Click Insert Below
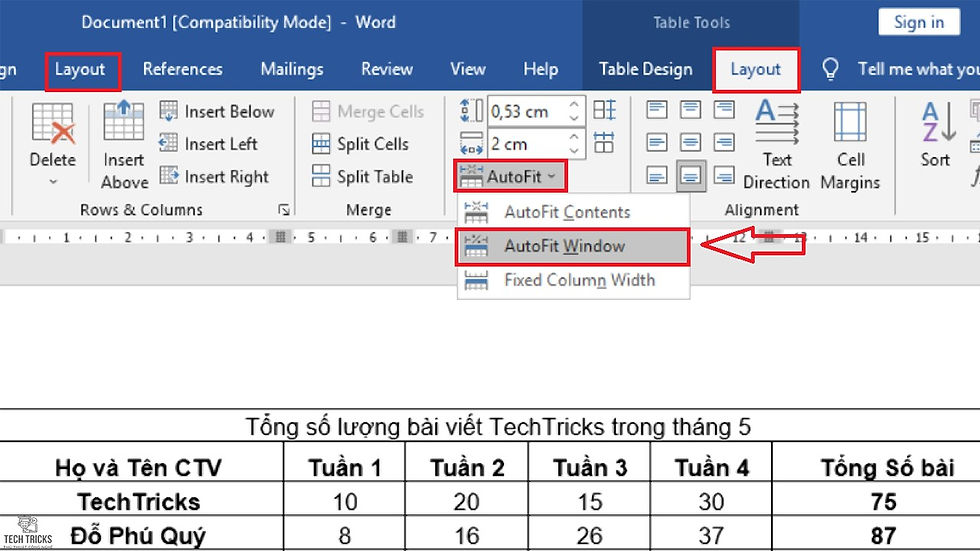Viewport: 980px width, 551px height. [x=217, y=111]
